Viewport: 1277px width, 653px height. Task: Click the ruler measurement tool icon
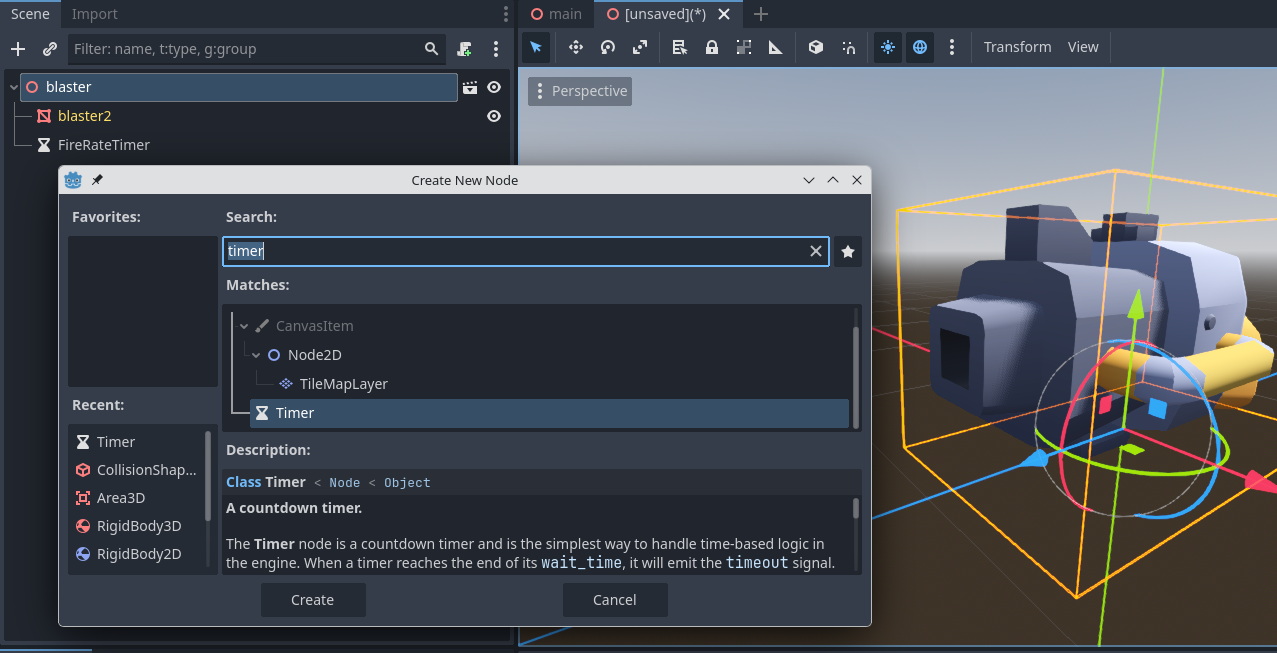pyautogui.click(x=776, y=47)
